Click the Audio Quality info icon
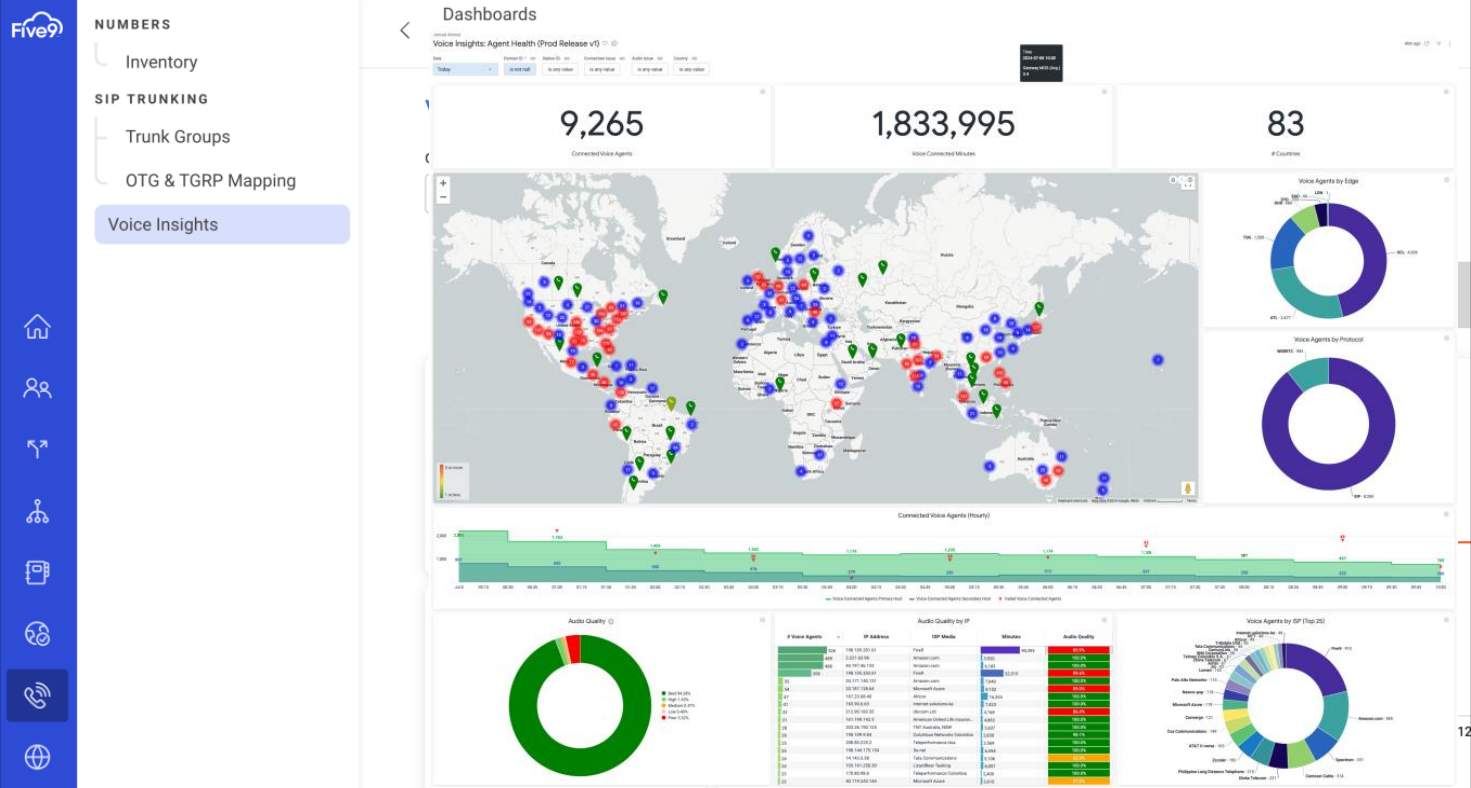 611,621
